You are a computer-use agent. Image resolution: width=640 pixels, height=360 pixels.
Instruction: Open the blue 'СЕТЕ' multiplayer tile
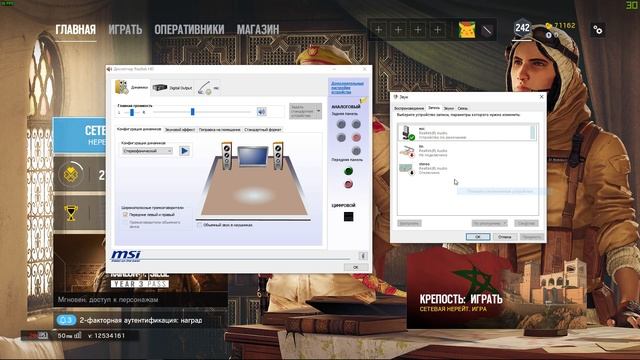tap(79, 135)
